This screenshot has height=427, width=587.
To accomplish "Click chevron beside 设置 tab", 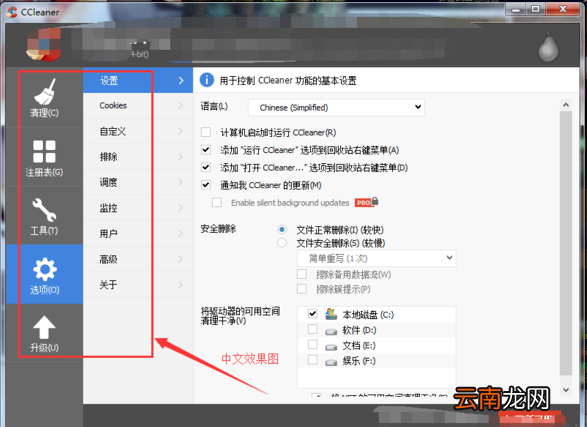I will pos(181,80).
